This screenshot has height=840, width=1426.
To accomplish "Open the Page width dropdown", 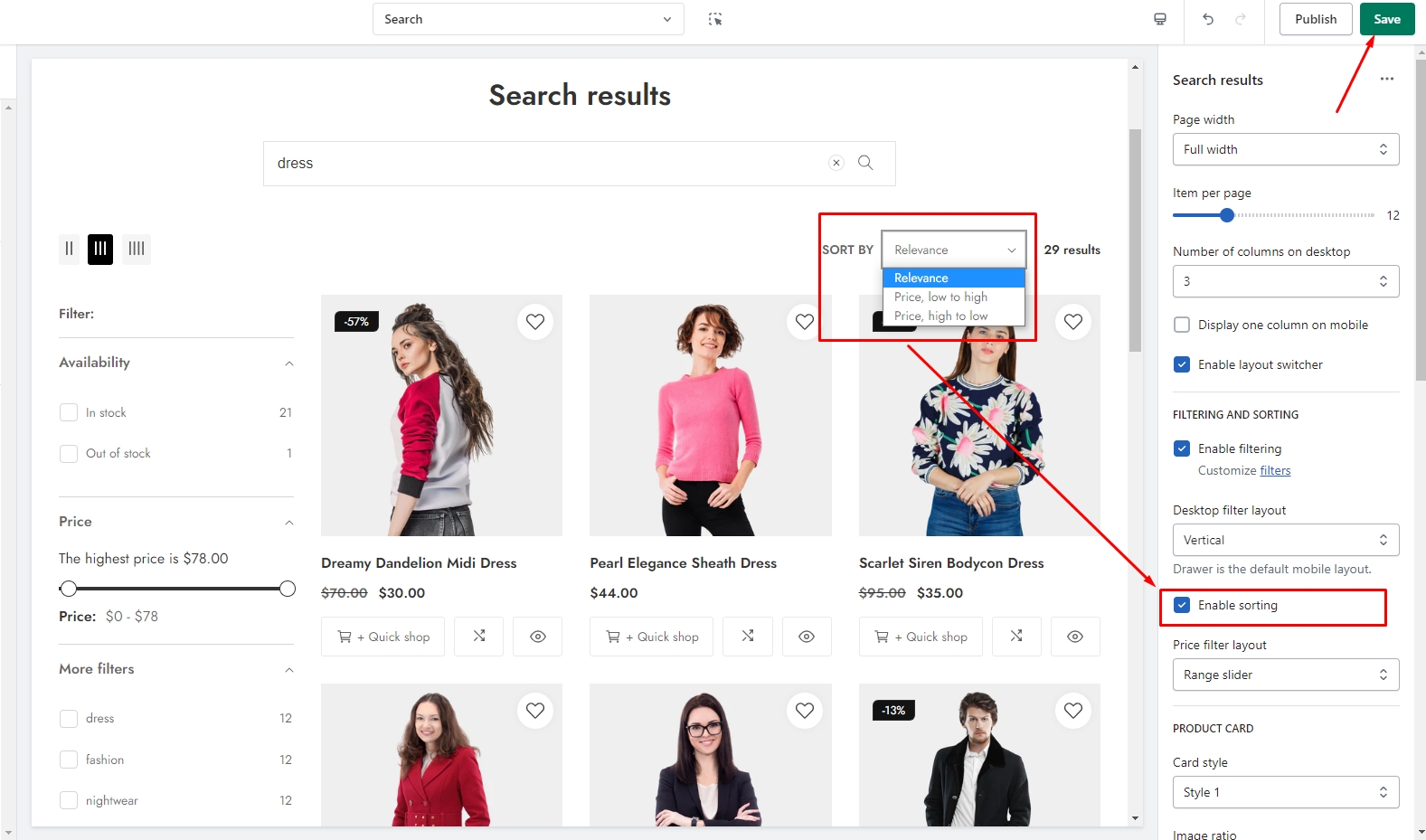I will click(x=1285, y=149).
